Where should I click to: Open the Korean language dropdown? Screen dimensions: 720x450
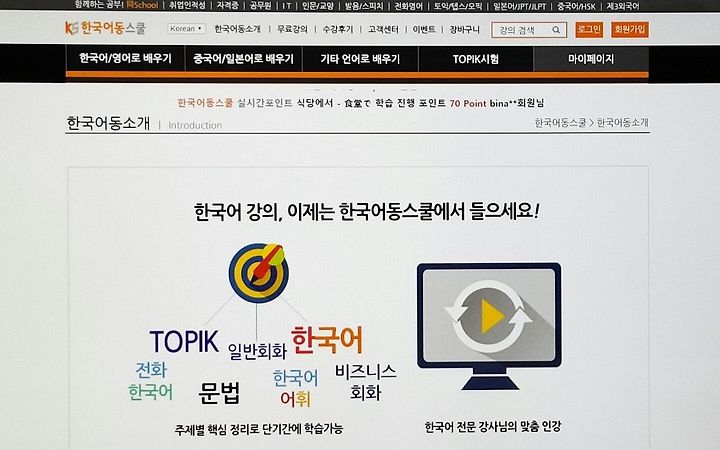(x=186, y=28)
